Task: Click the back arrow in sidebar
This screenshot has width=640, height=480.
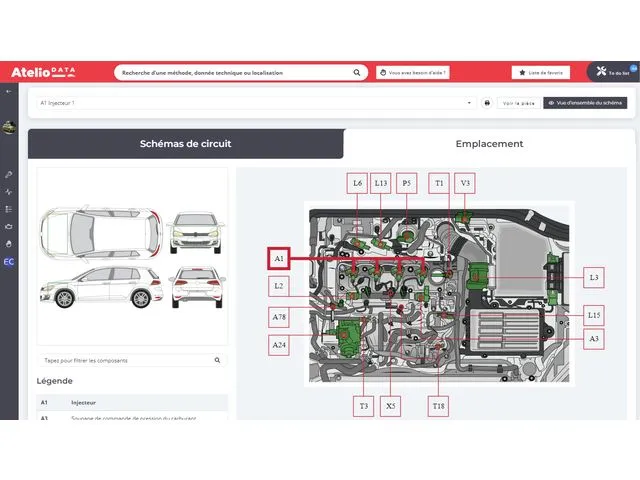Action: tap(9, 91)
